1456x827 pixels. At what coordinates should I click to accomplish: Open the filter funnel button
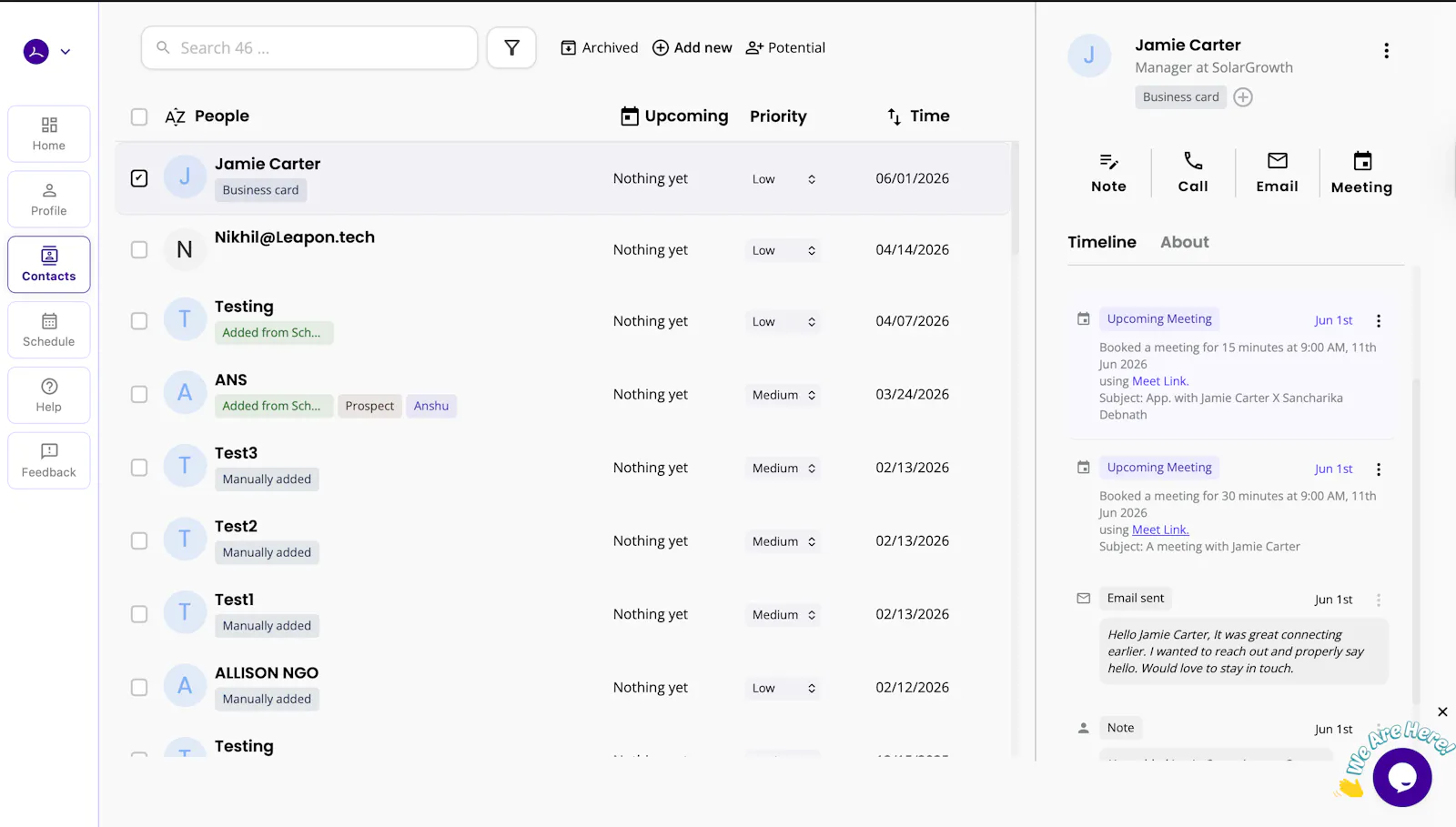pos(511,47)
